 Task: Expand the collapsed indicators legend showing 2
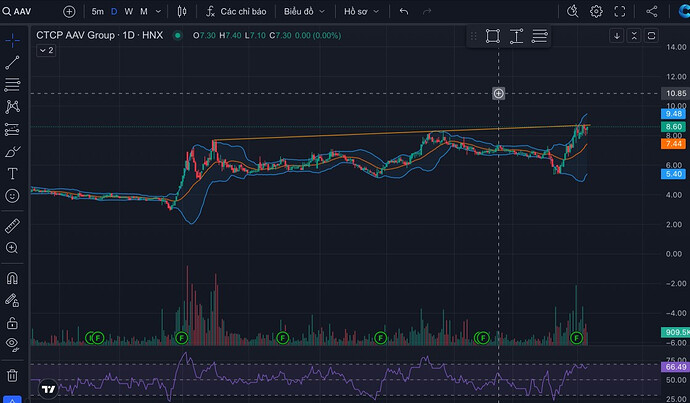click(45, 50)
